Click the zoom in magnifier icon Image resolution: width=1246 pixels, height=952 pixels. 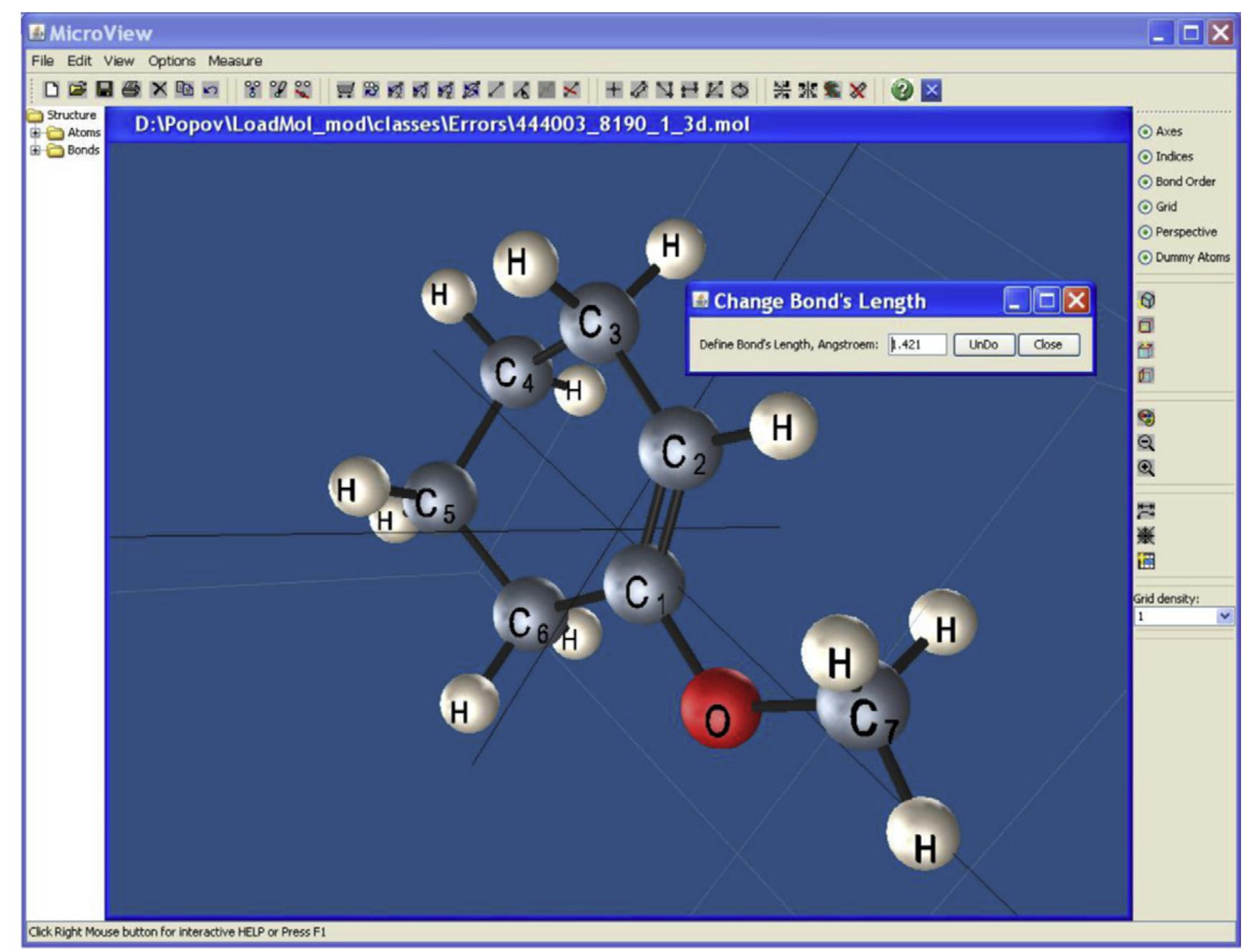[1146, 468]
